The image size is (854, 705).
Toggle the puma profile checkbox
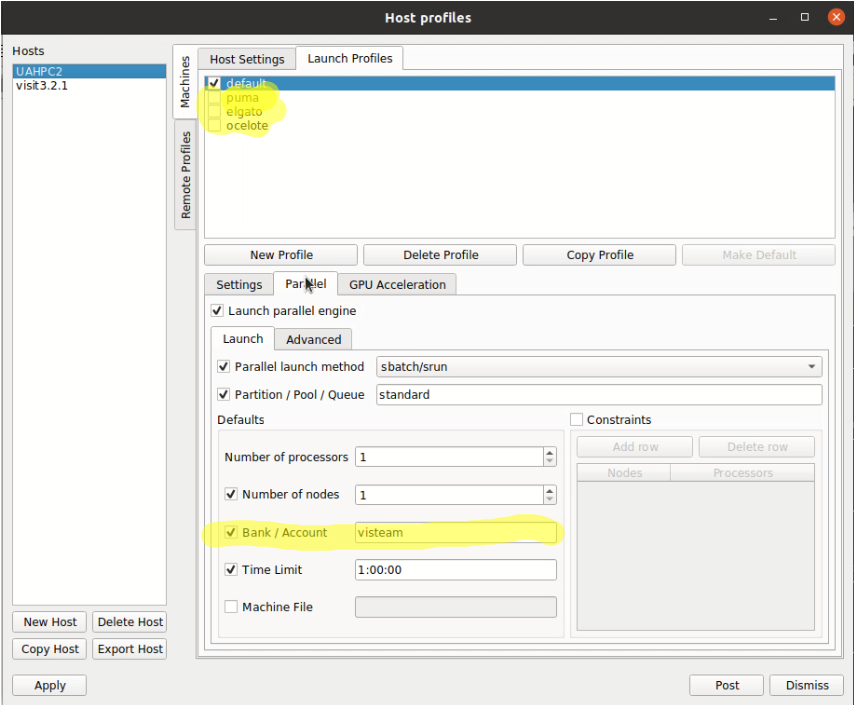(214, 98)
